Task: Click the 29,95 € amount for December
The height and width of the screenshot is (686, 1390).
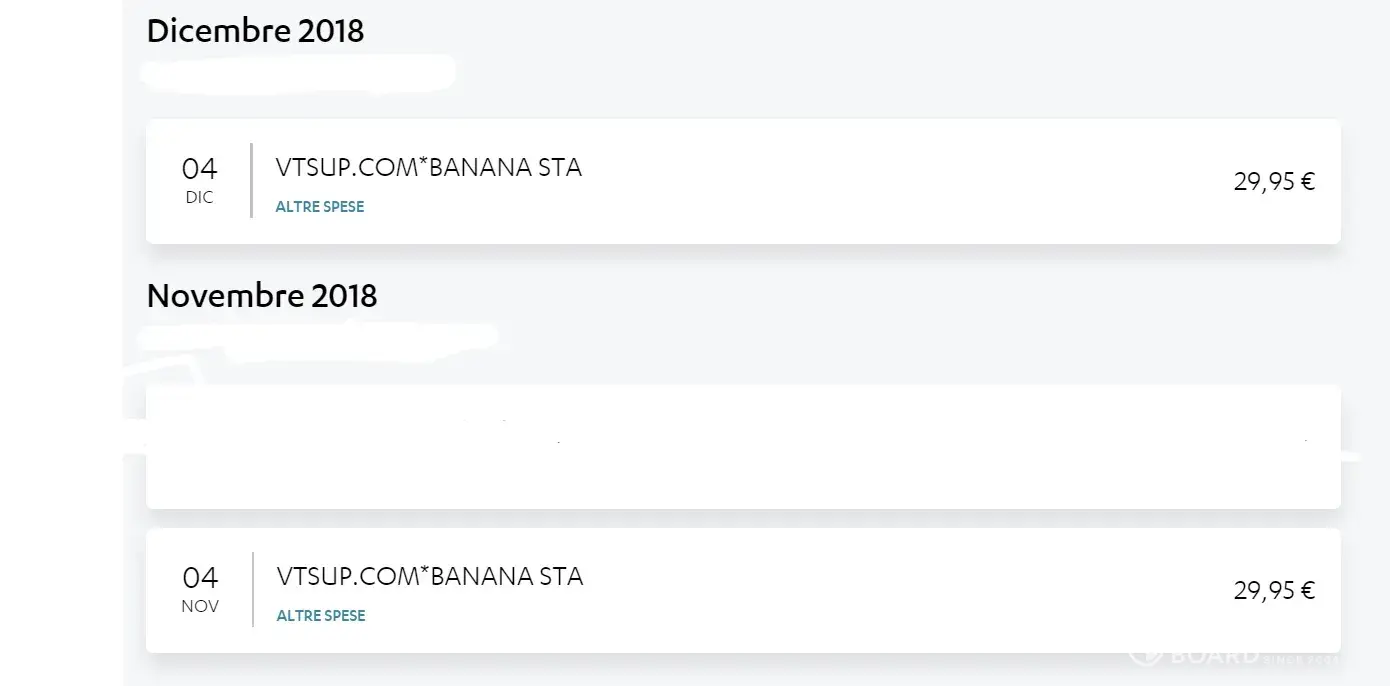Action: click(x=1273, y=182)
